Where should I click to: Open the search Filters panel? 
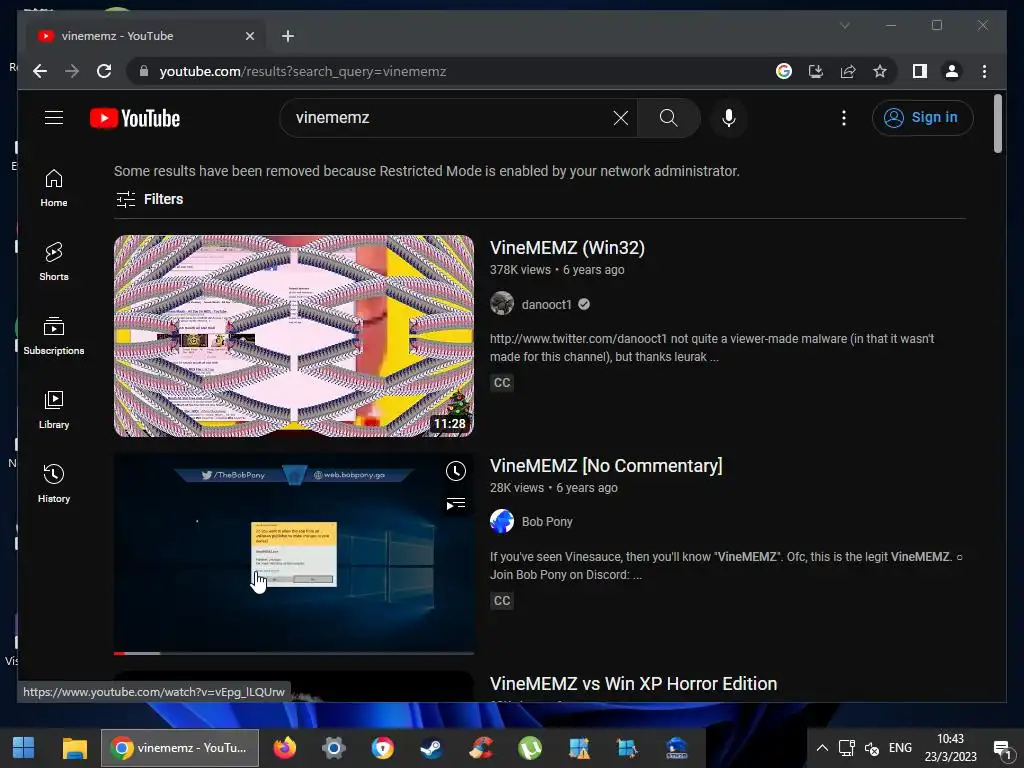[x=150, y=199]
